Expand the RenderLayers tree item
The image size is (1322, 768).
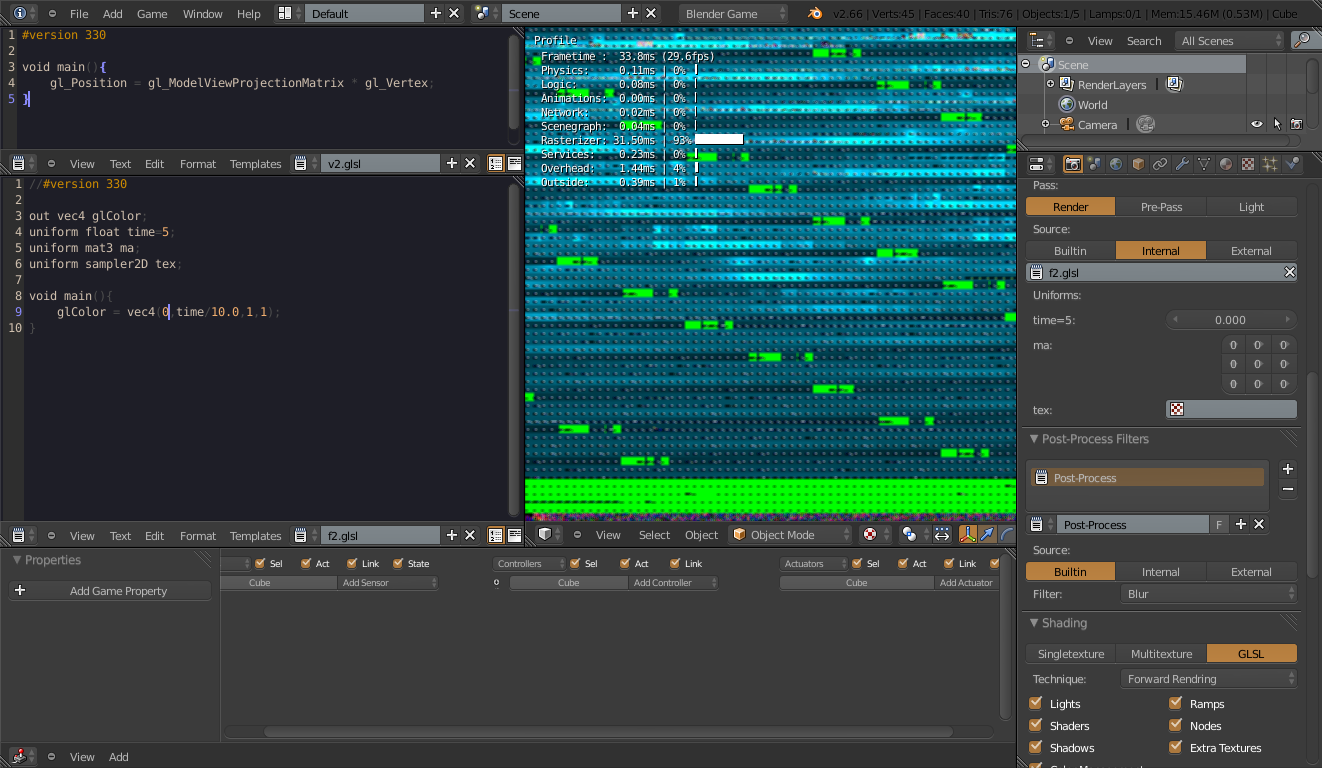(1050, 84)
